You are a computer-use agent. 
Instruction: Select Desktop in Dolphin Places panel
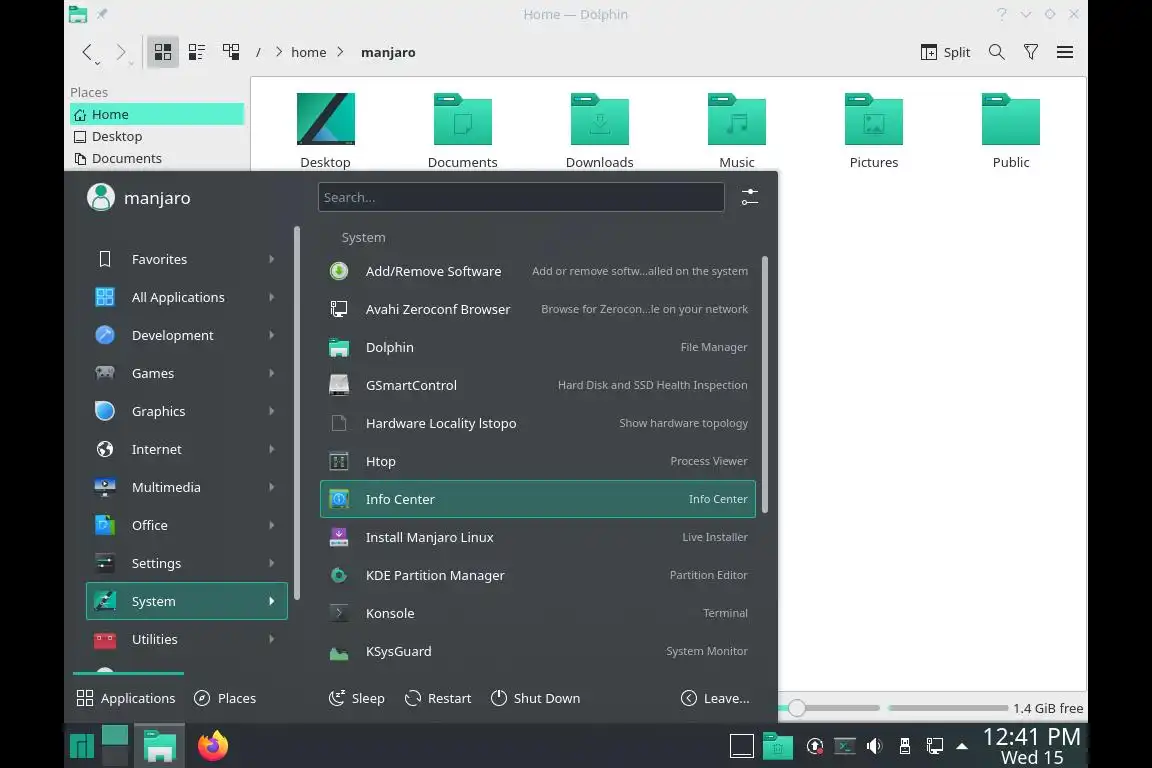[x=157, y=137]
